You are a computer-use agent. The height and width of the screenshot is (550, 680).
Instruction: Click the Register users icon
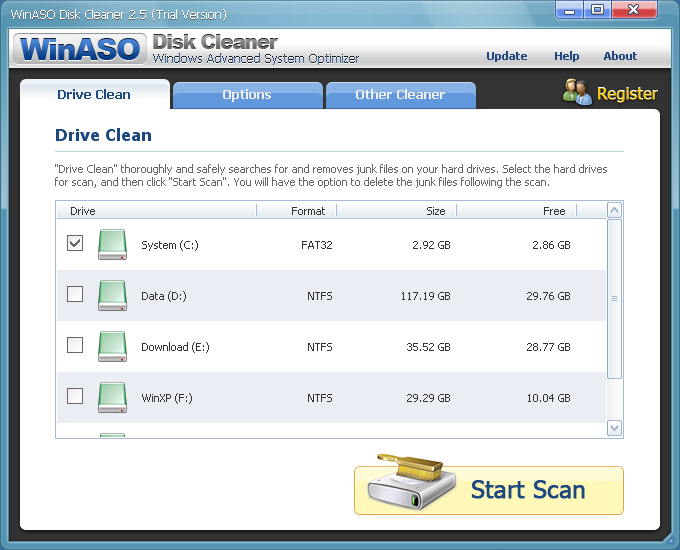[x=577, y=92]
